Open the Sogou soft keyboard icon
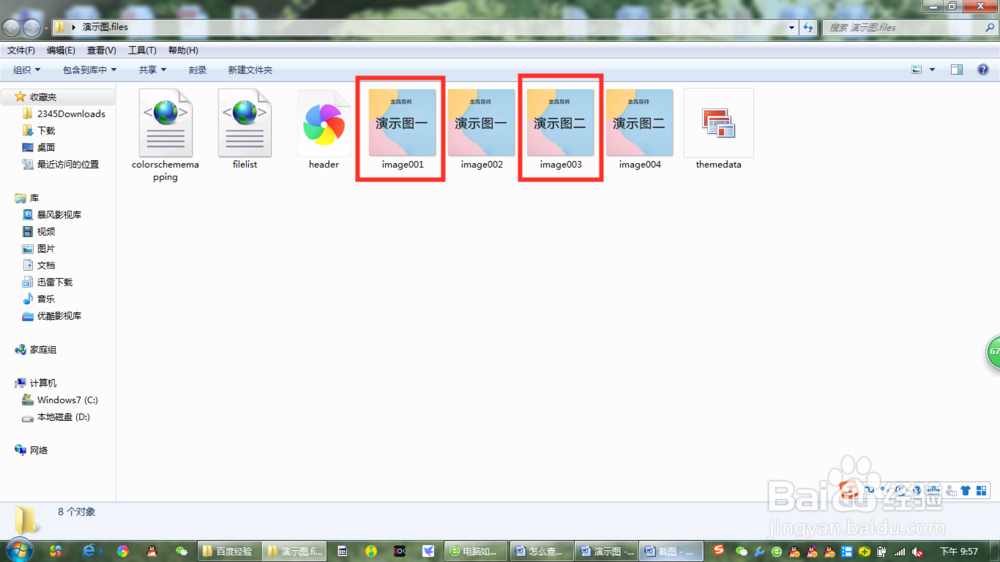The image size is (1000, 562). (x=933, y=490)
